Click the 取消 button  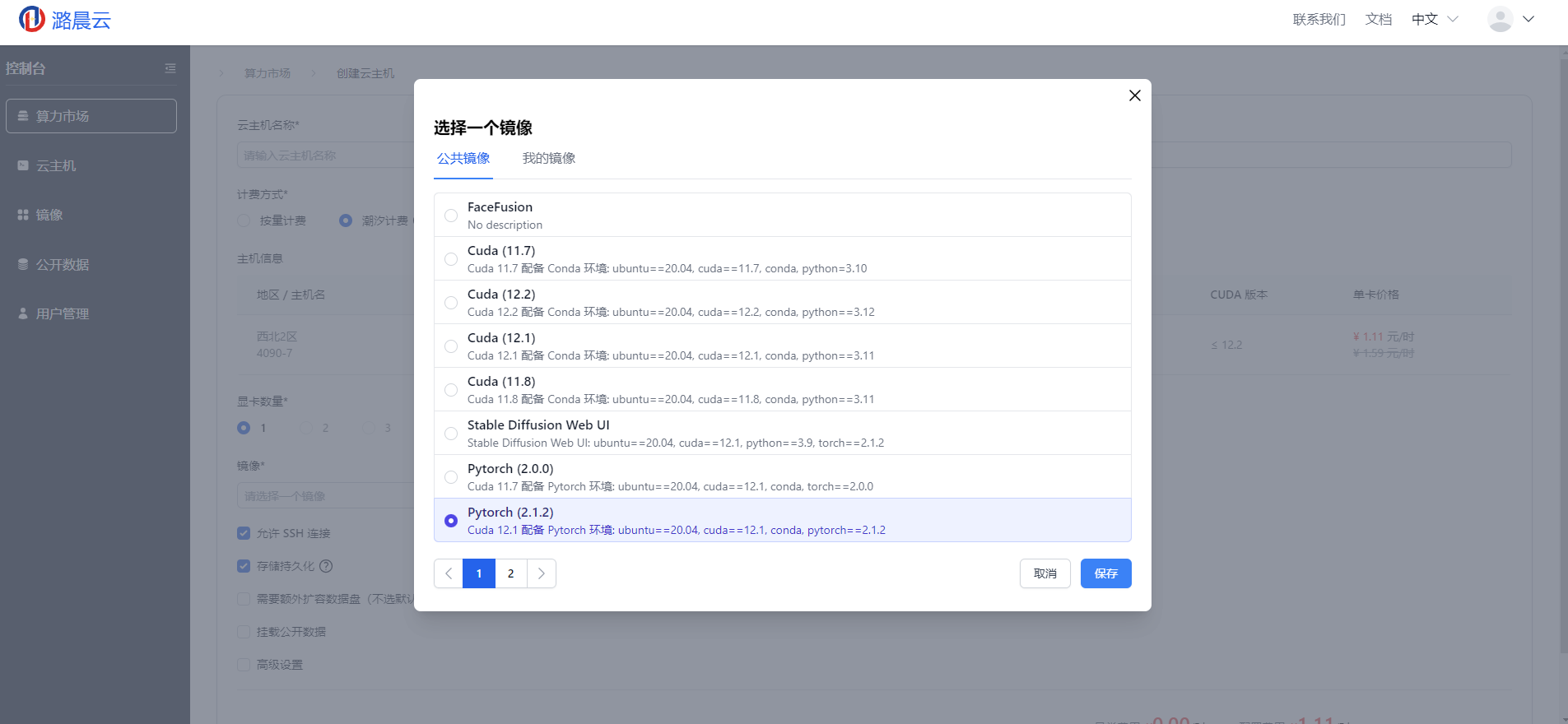pyautogui.click(x=1045, y=573)
